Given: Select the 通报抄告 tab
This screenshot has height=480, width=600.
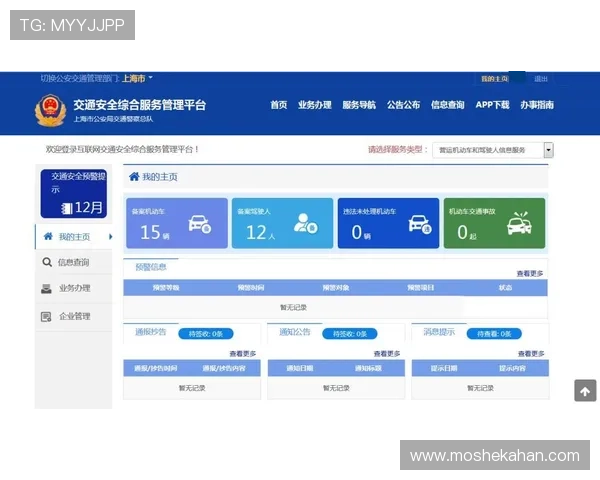Looking at the screenshot, I should click(151, 332).
